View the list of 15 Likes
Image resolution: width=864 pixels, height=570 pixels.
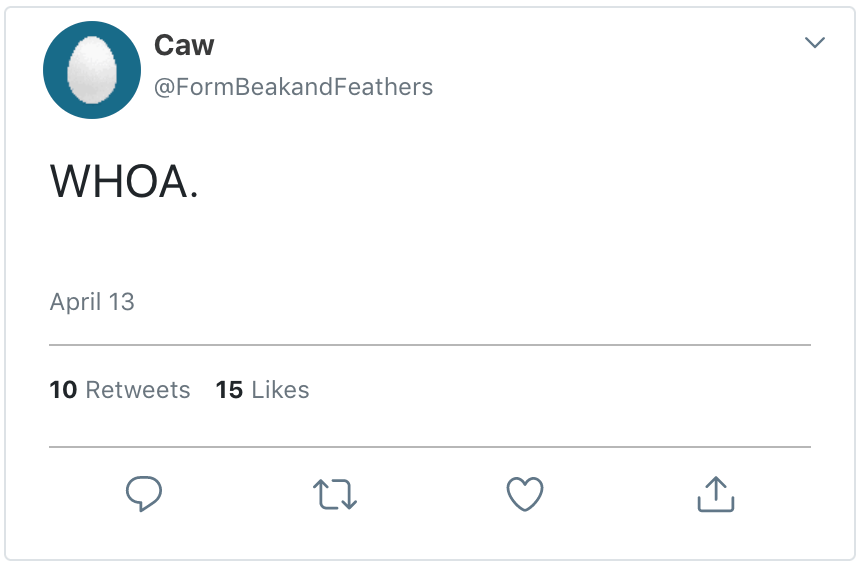(262, 390)
